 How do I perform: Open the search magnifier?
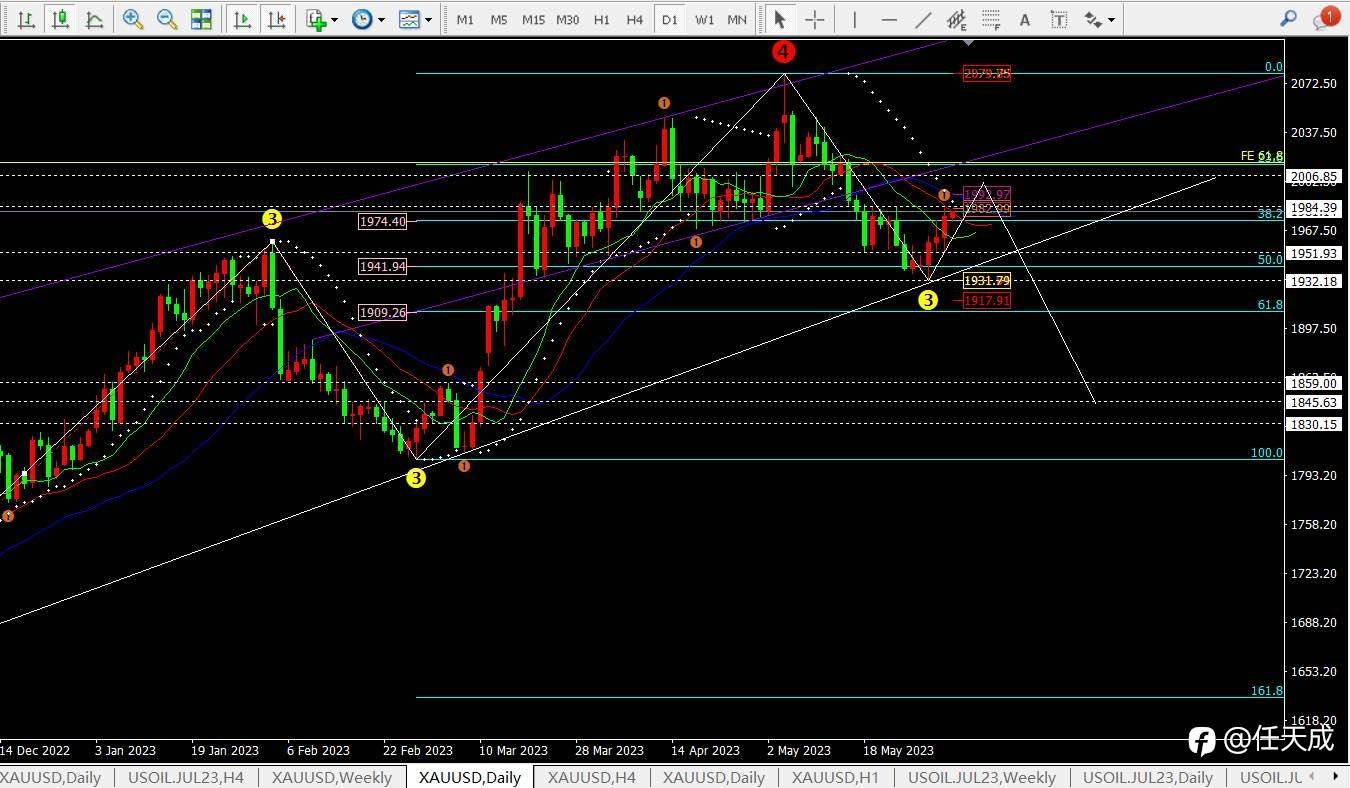(x=1289, y=18)
